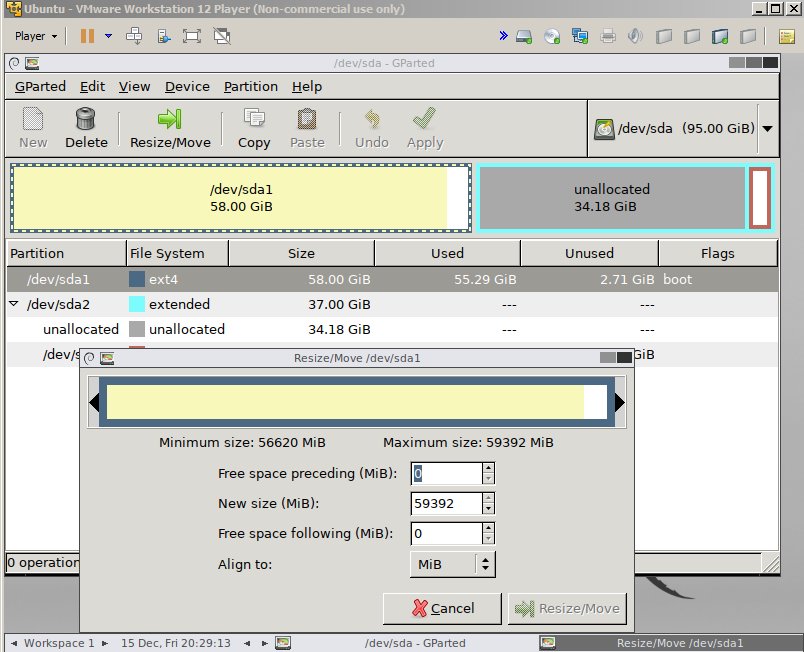Open the Help menu

(x=307, y=87)
